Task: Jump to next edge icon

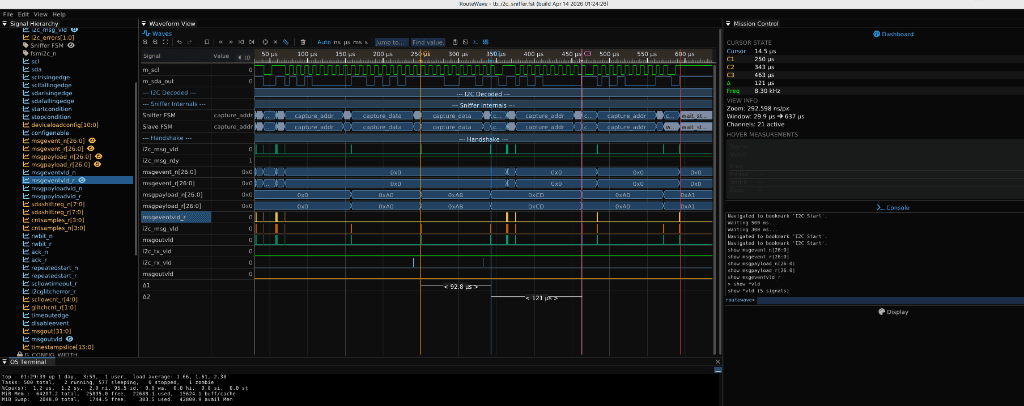Action: (251, 42)
